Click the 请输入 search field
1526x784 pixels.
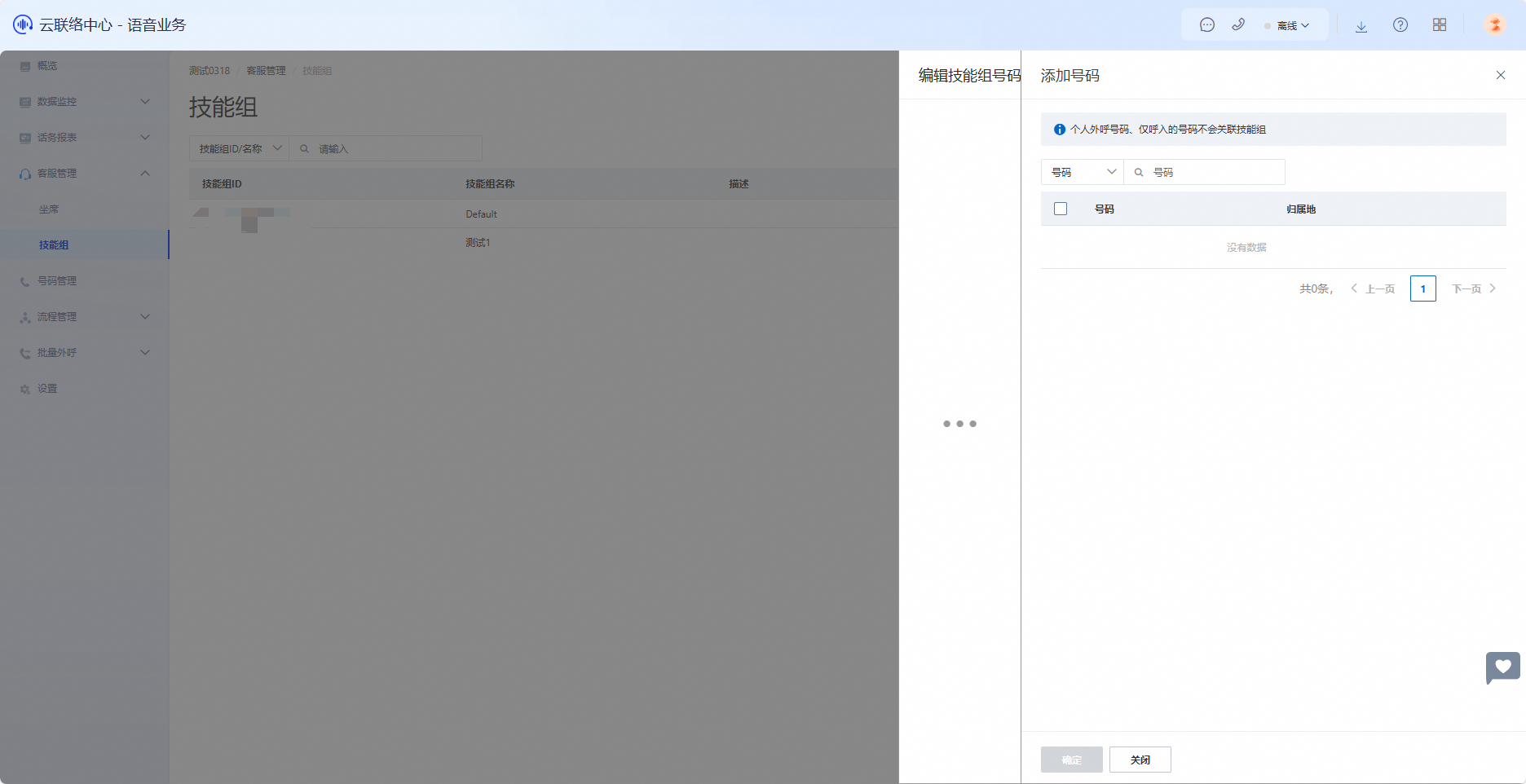click(x=386, y=148)
